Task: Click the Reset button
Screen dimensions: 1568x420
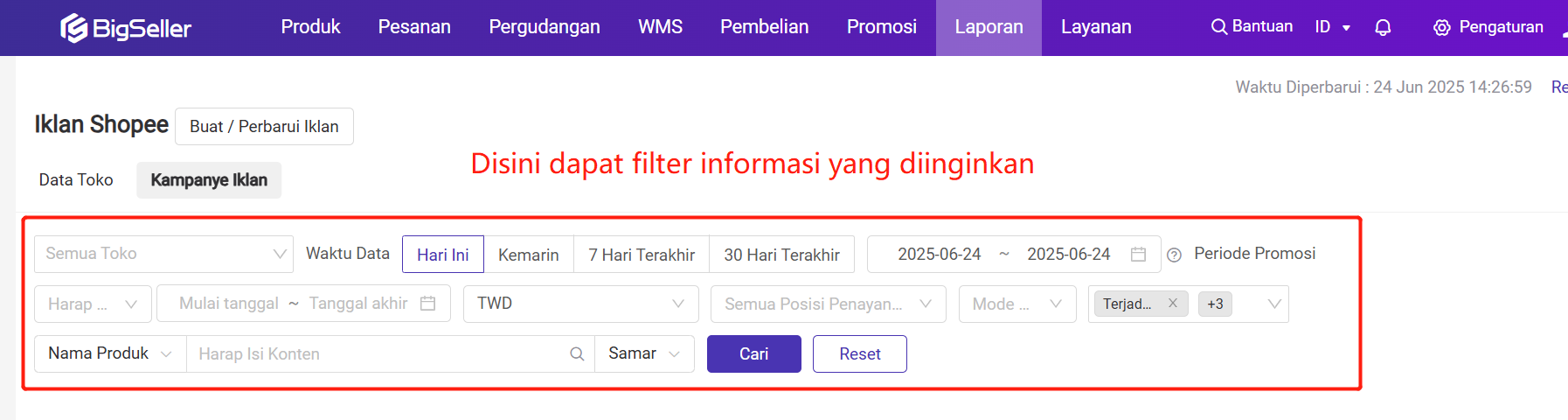Action: tap(860, 353)
